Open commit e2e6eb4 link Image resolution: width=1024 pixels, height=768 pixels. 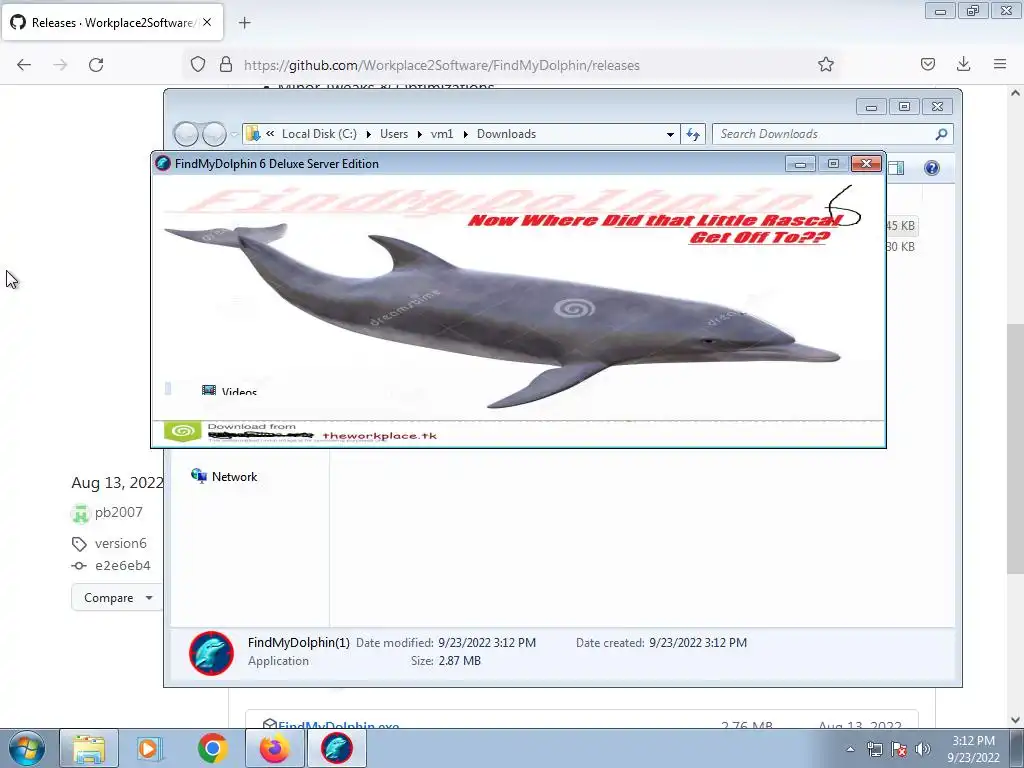pos(123,566)
